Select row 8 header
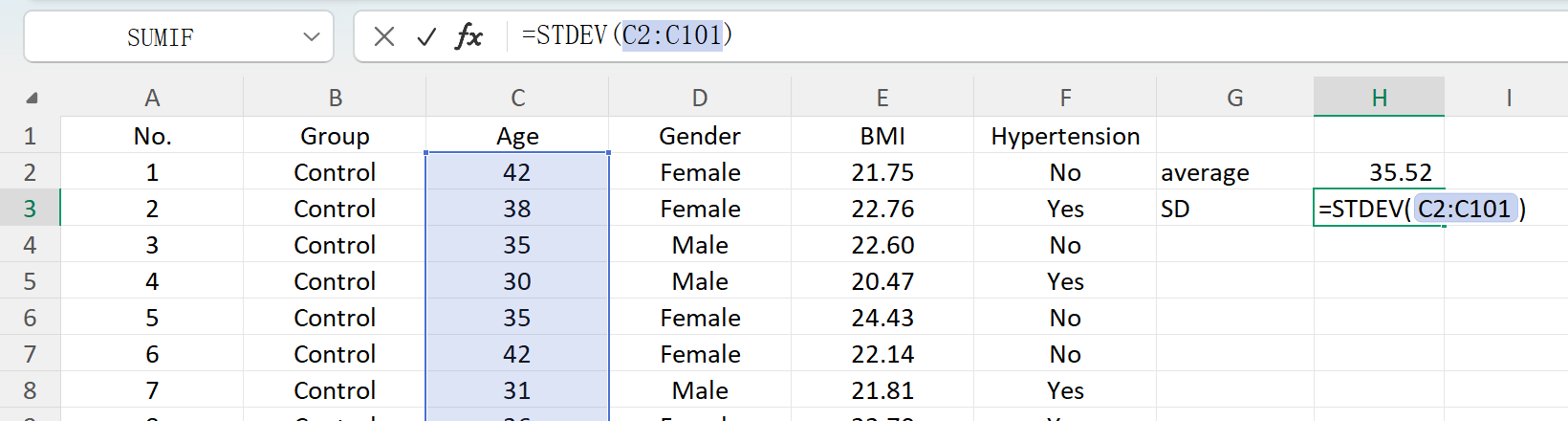 click(31, 390)
